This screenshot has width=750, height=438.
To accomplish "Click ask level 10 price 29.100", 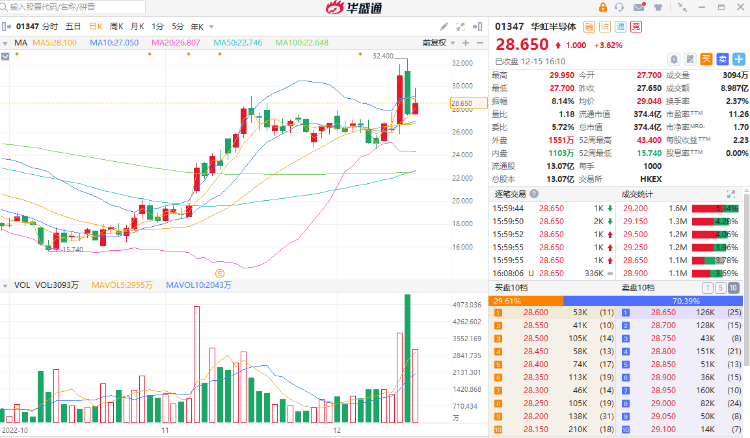I will [663, 429].
